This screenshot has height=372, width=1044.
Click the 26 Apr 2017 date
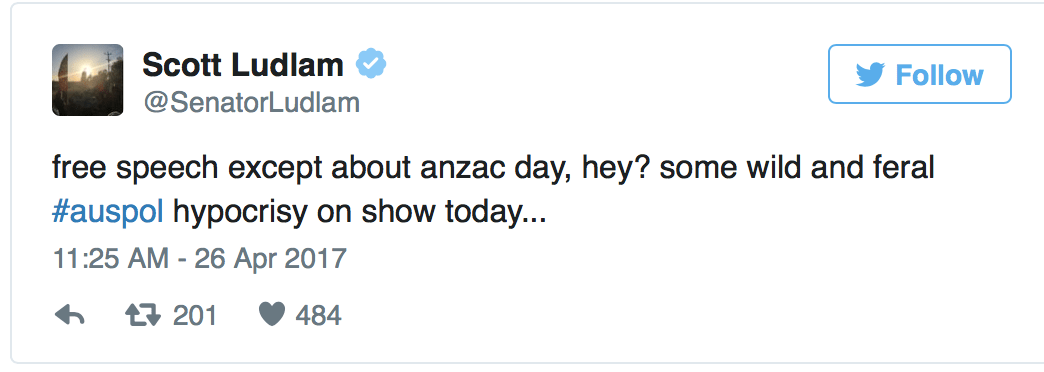pos(270,258)
